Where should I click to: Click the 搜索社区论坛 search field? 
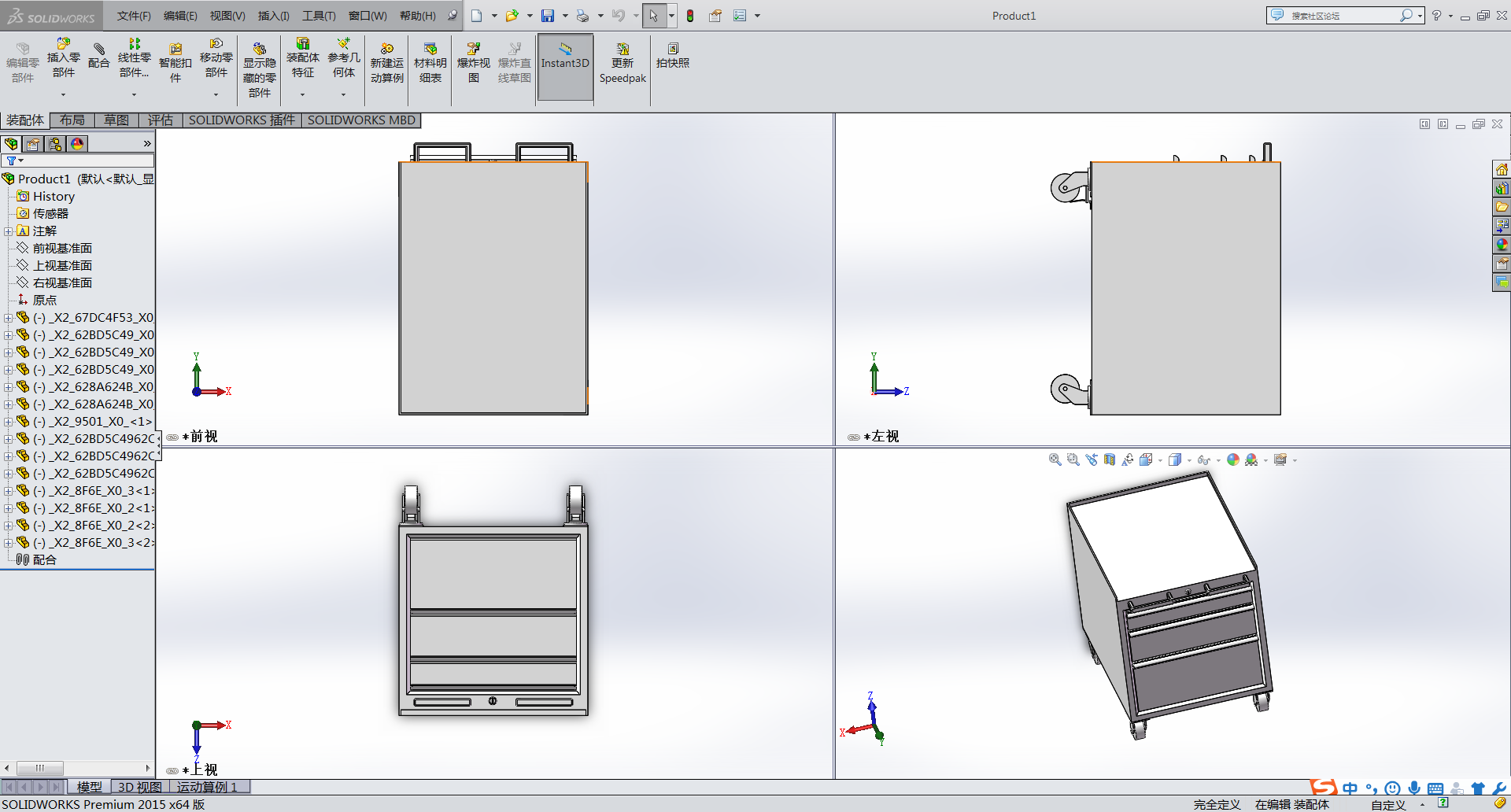coord(1343,16)
